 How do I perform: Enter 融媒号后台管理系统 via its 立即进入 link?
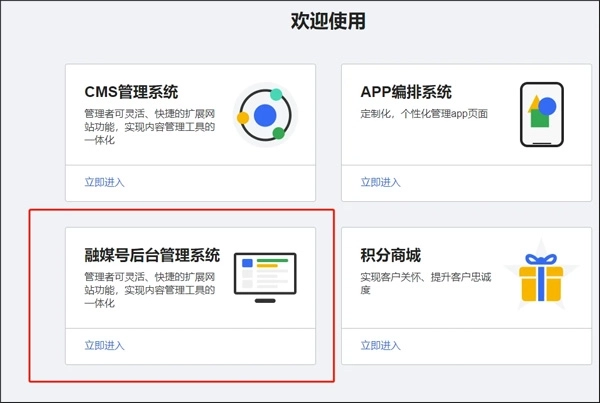point(105,346)
